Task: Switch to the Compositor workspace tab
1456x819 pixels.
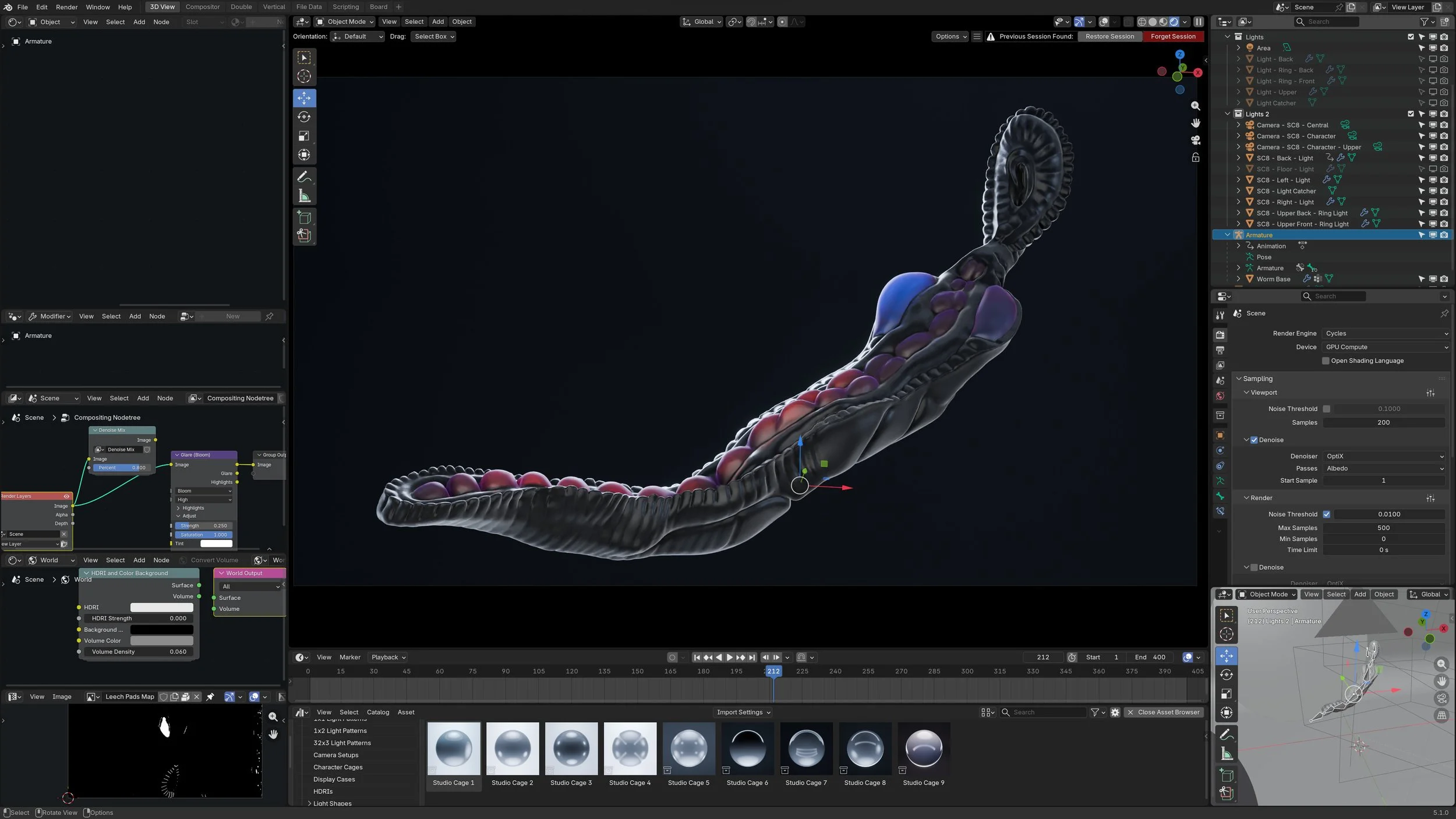Action: [202, 7]
